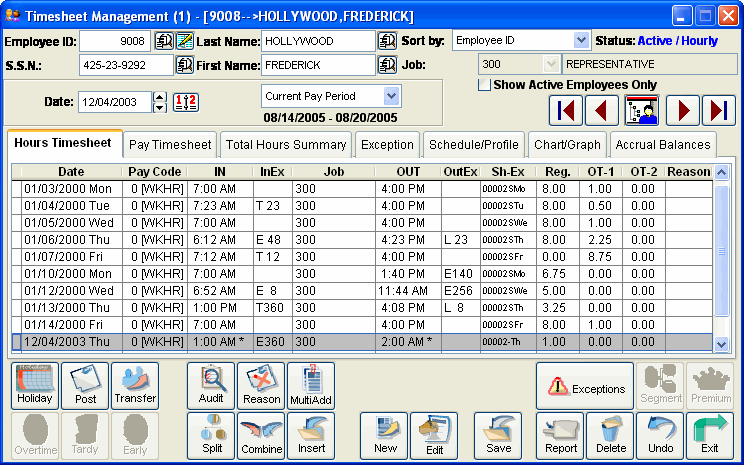Click the Last Name field HOLLYWOOD
744x465 pixels.
[x=318, y=41]
